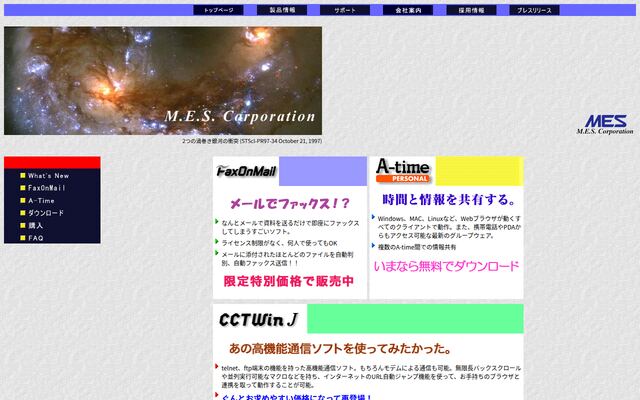Go to 製品情報 in top navigation
The width and height of the screenshot is (640, 400).
[x=282, y=10]
